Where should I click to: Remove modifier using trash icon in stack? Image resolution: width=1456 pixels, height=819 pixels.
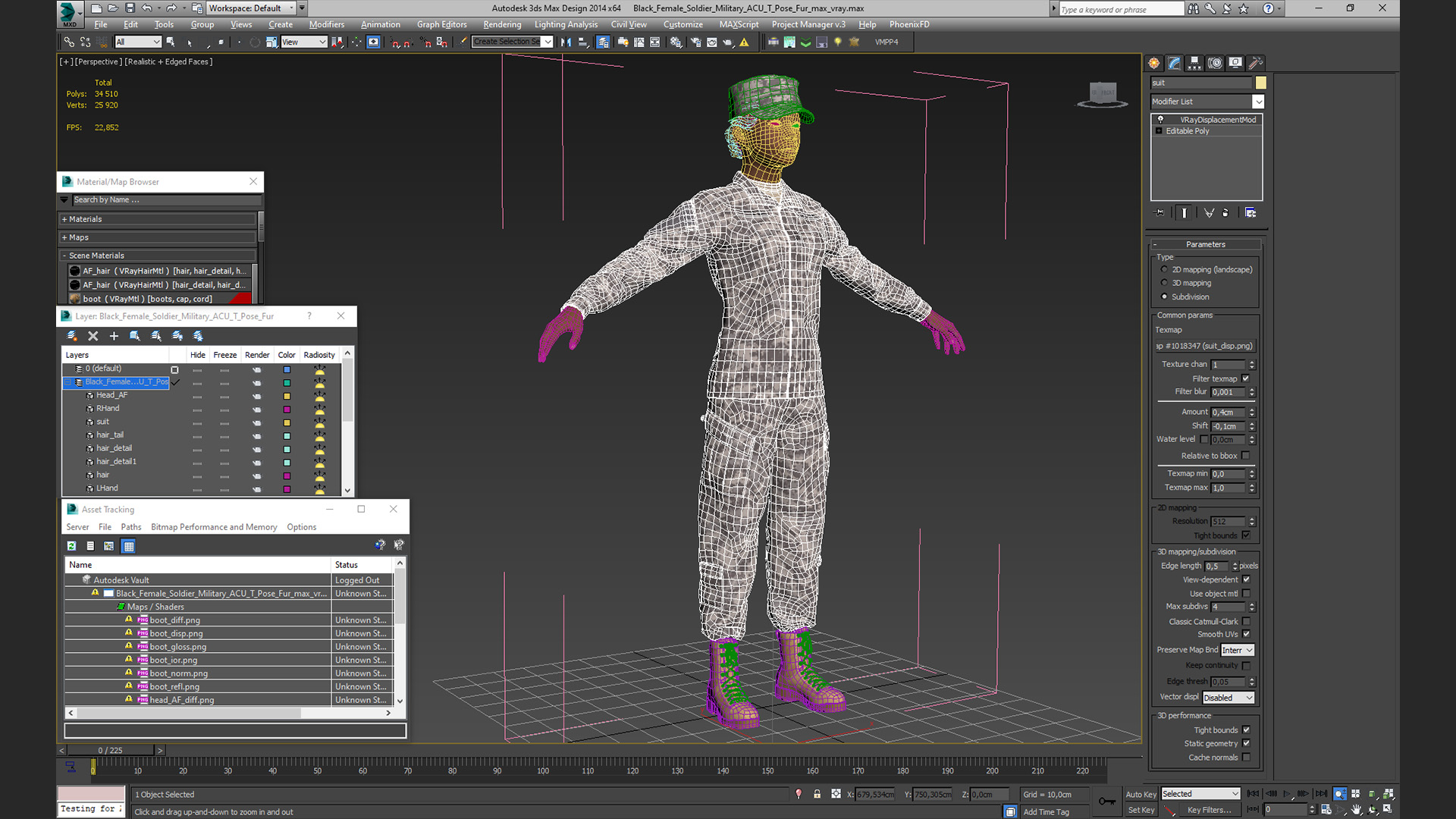click(x=1225, y=213)
